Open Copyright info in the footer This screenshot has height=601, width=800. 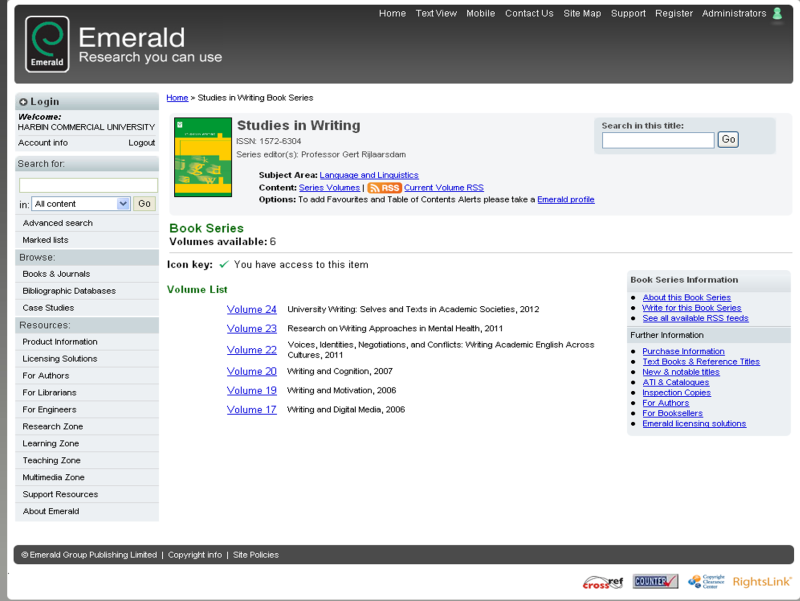[195, 555]
